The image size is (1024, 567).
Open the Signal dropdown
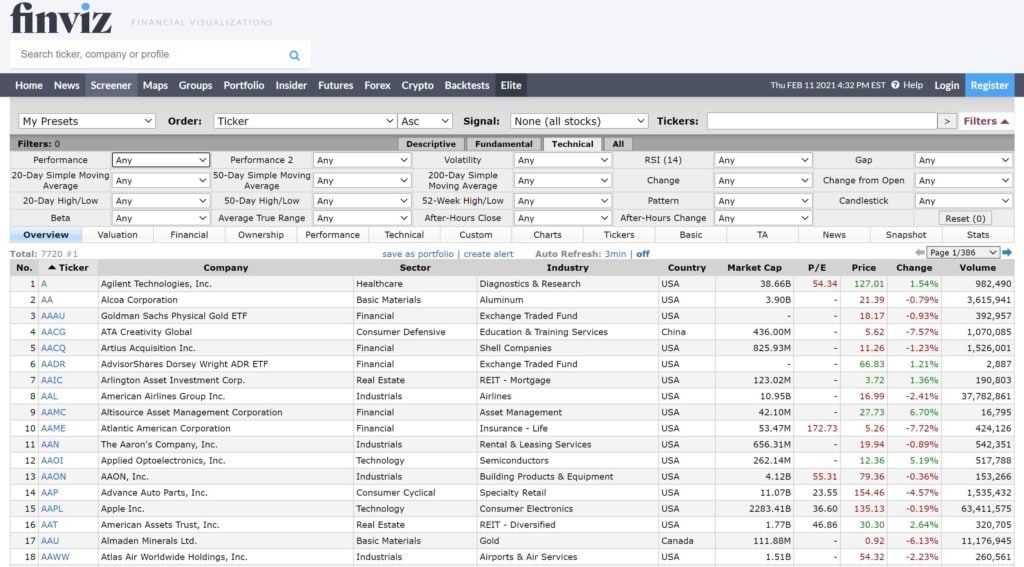[579, 121]
